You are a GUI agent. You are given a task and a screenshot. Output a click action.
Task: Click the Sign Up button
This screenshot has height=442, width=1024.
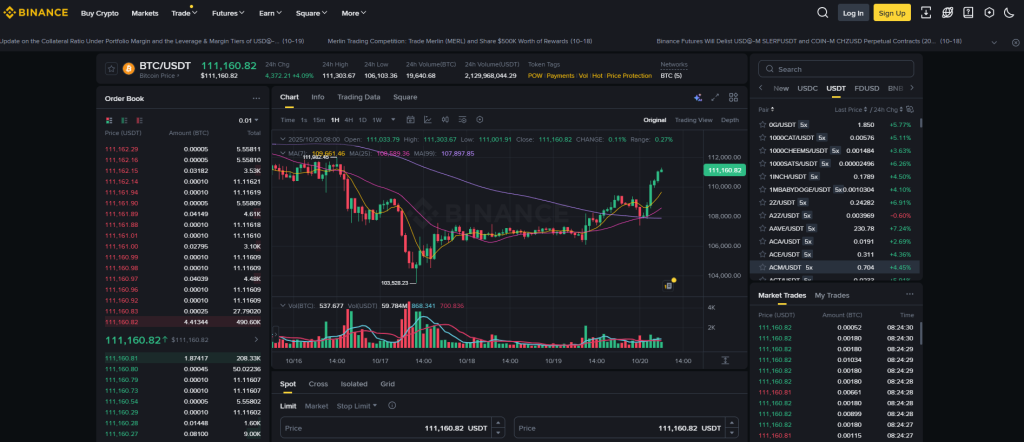(892, 12)
